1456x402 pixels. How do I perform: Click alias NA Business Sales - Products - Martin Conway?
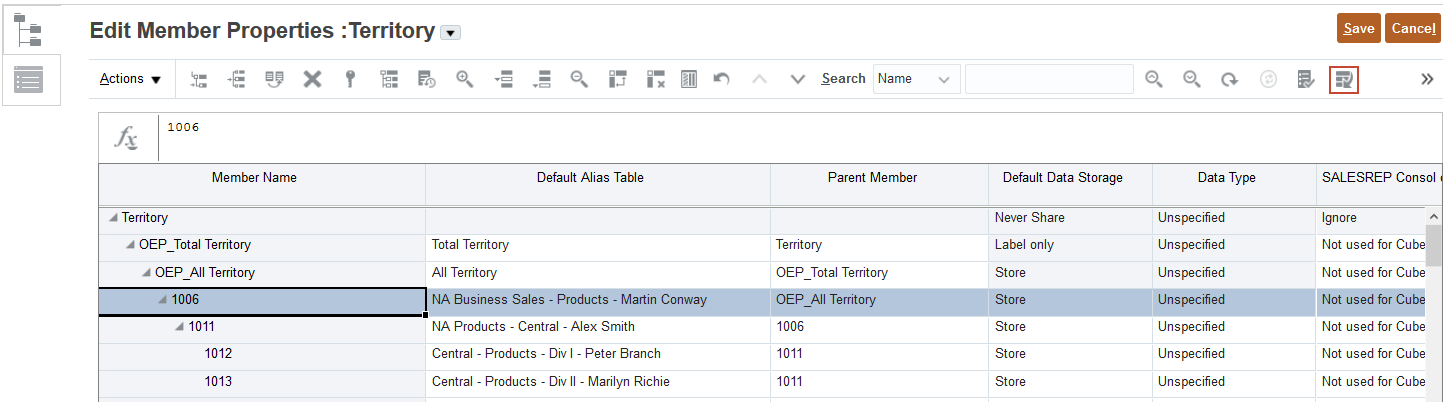pos(569,299)
